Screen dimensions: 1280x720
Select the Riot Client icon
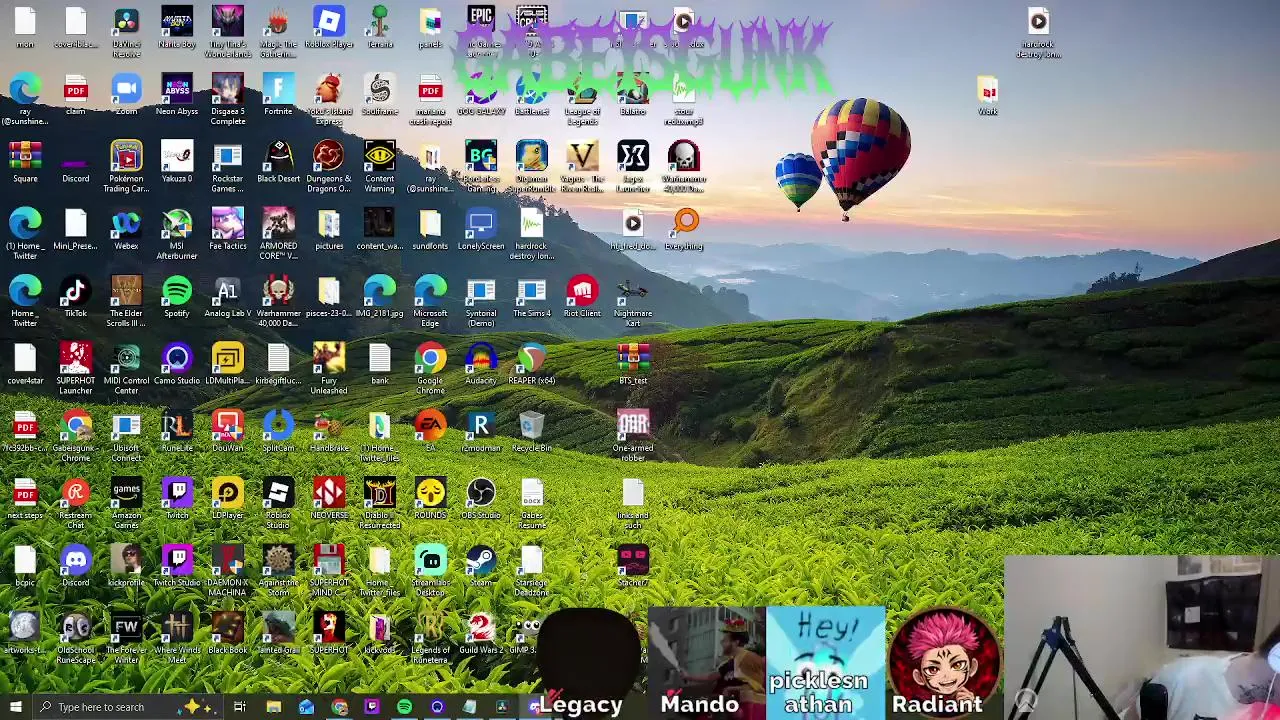(582, 296)
